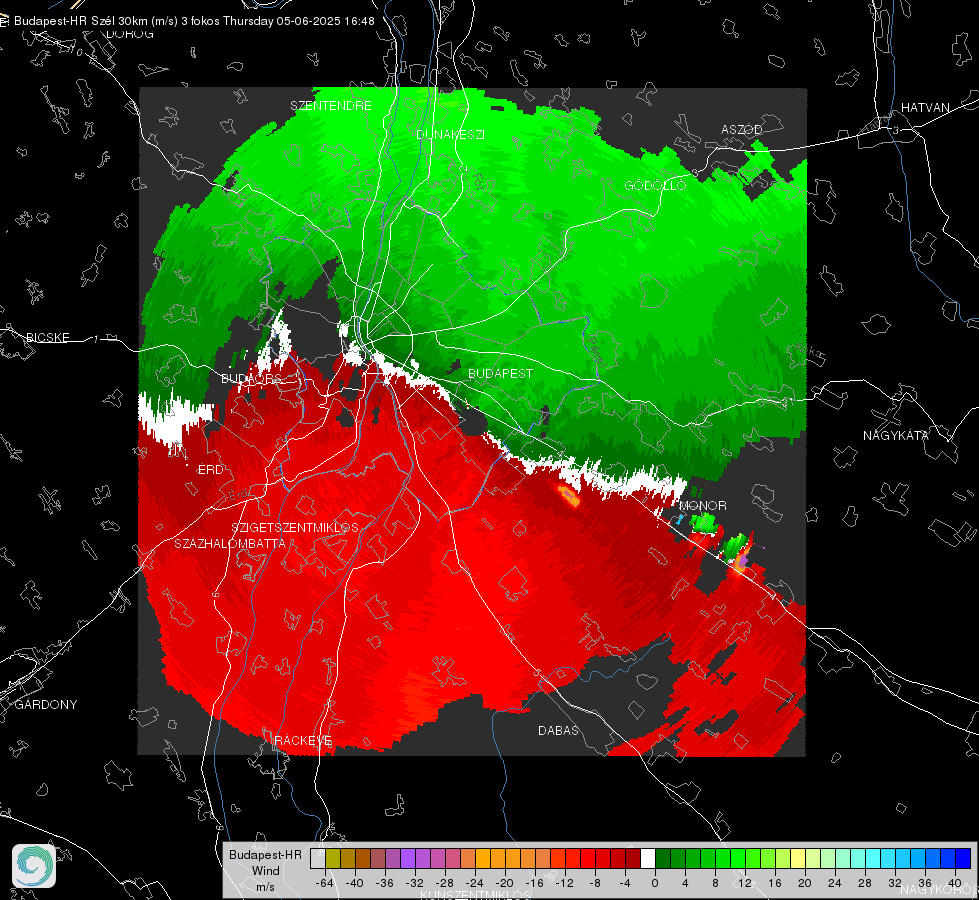Click the BUDAPEST city label
The width and height of the screenshot is (979, 900).
click(x=500, y=373)
